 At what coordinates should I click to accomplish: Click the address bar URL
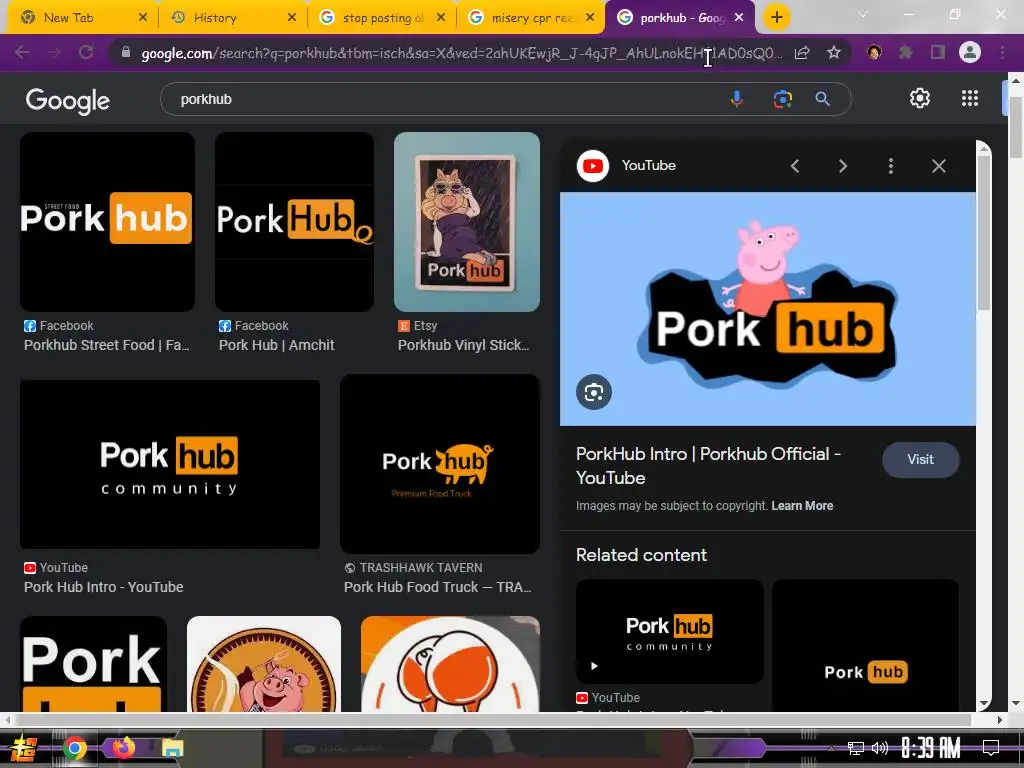pyautogui.click(x=461, y=53)
